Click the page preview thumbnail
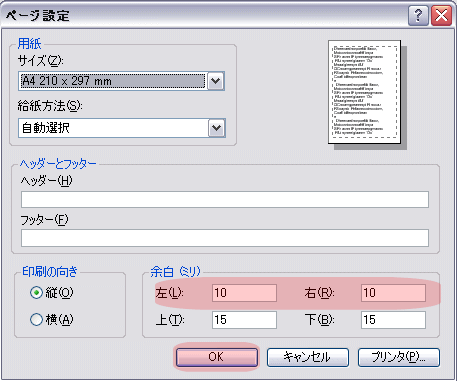Viewport: 457px width, 381px height. point(365,92)
